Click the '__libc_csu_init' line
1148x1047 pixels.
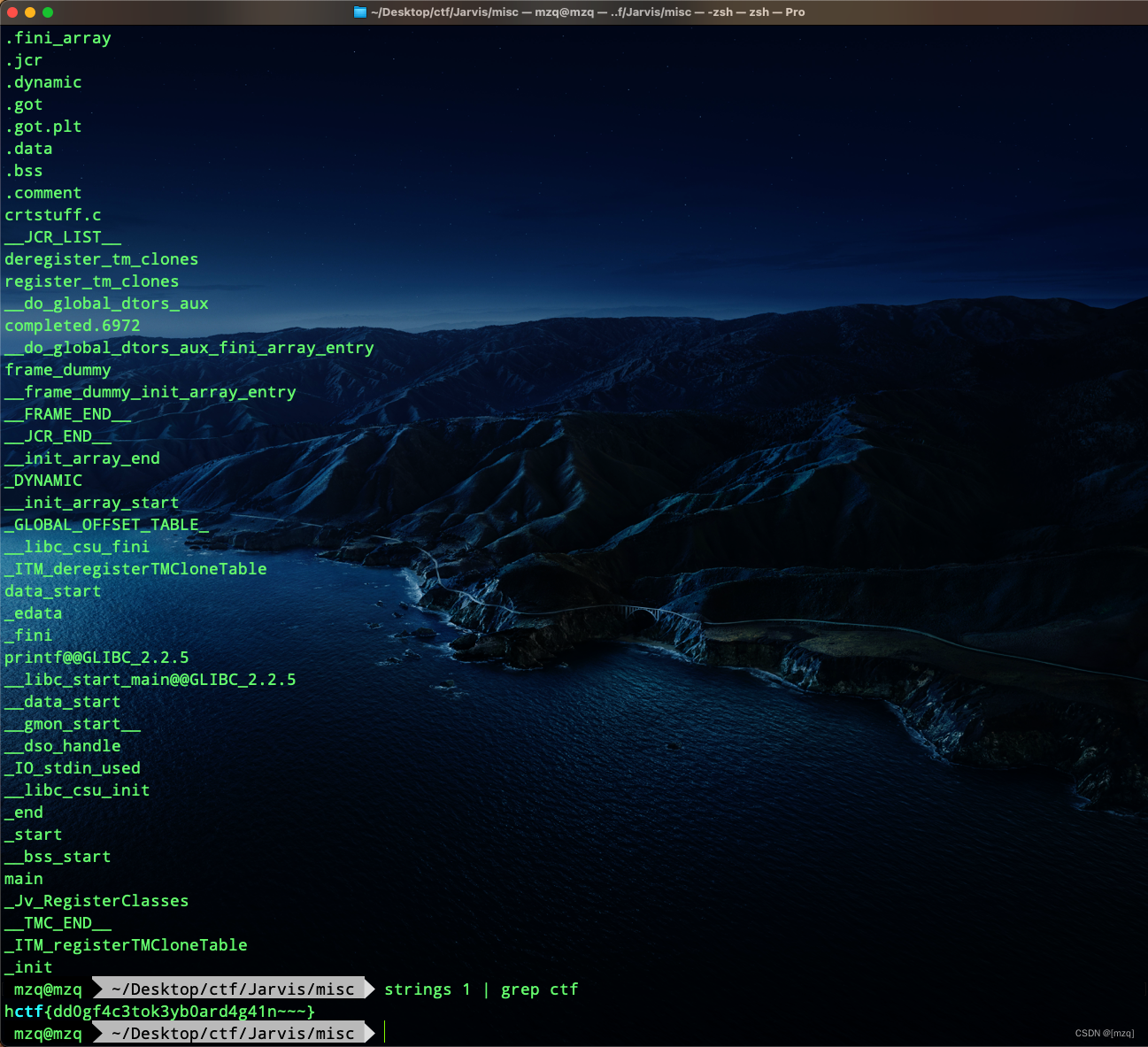point(78,790)
